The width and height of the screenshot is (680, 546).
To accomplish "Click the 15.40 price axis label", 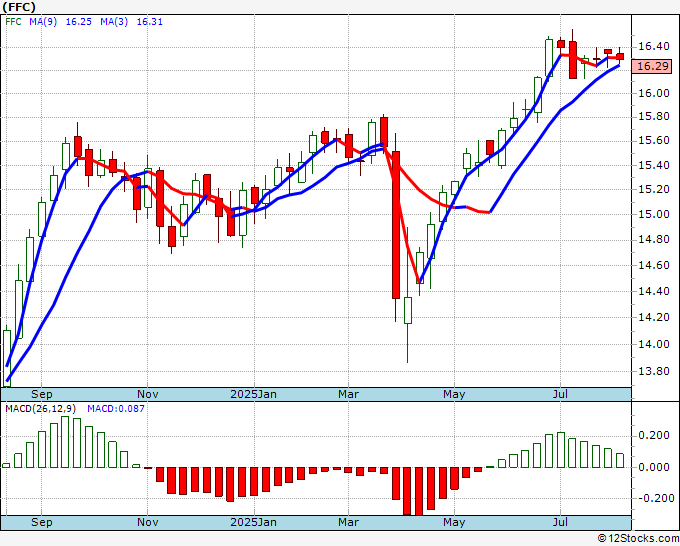I will point(654,165).
